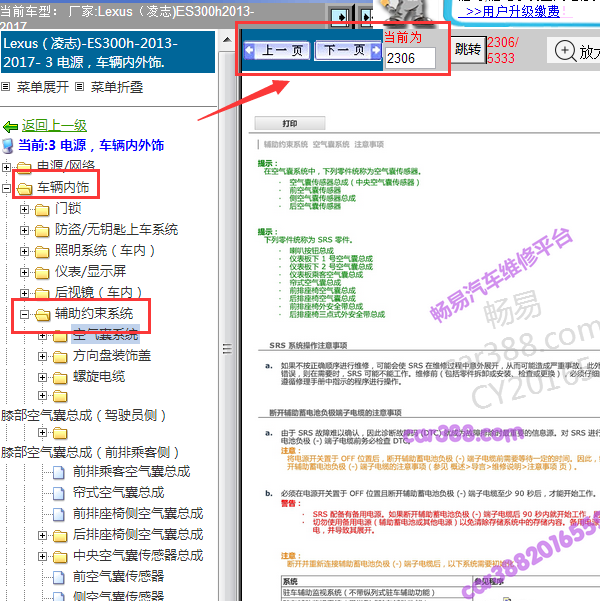Click document icon for 前排座椅侧空气囊总成
Screen dimensions: 600x601
click(x=59, y=514)
